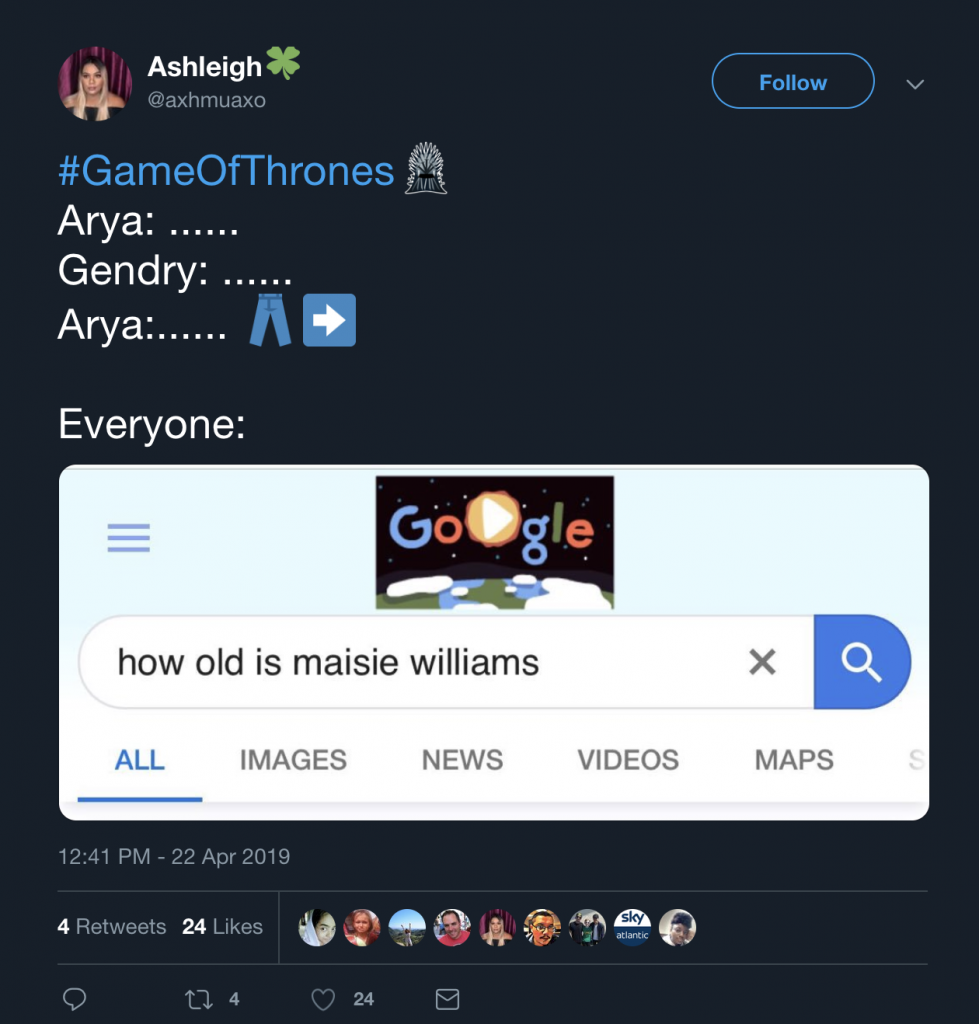
Task: Click the Sky Atlantic liker avatar
Action: pyautogui.click(x=632, y=927)
